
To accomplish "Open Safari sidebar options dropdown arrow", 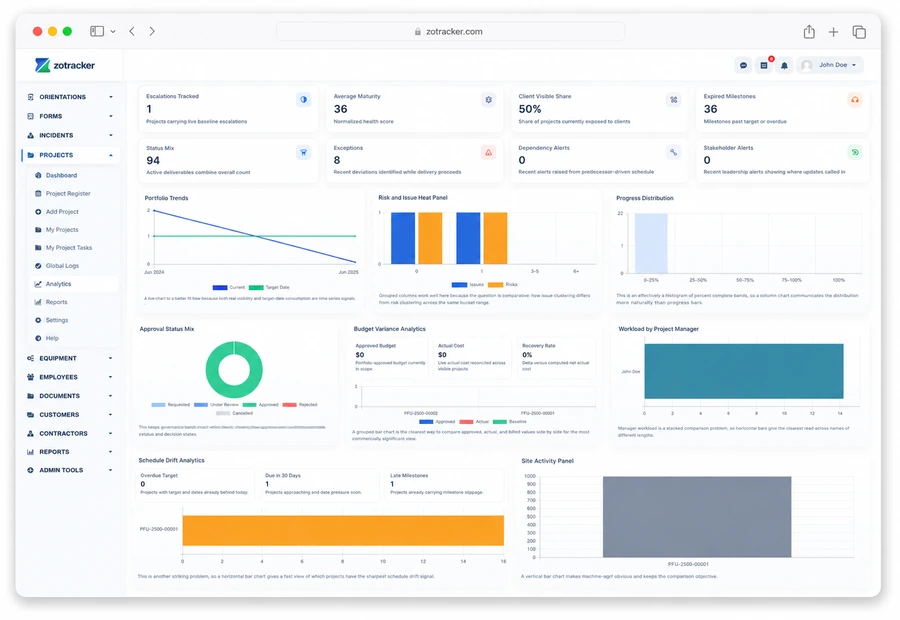I will [x=113, y=32].
